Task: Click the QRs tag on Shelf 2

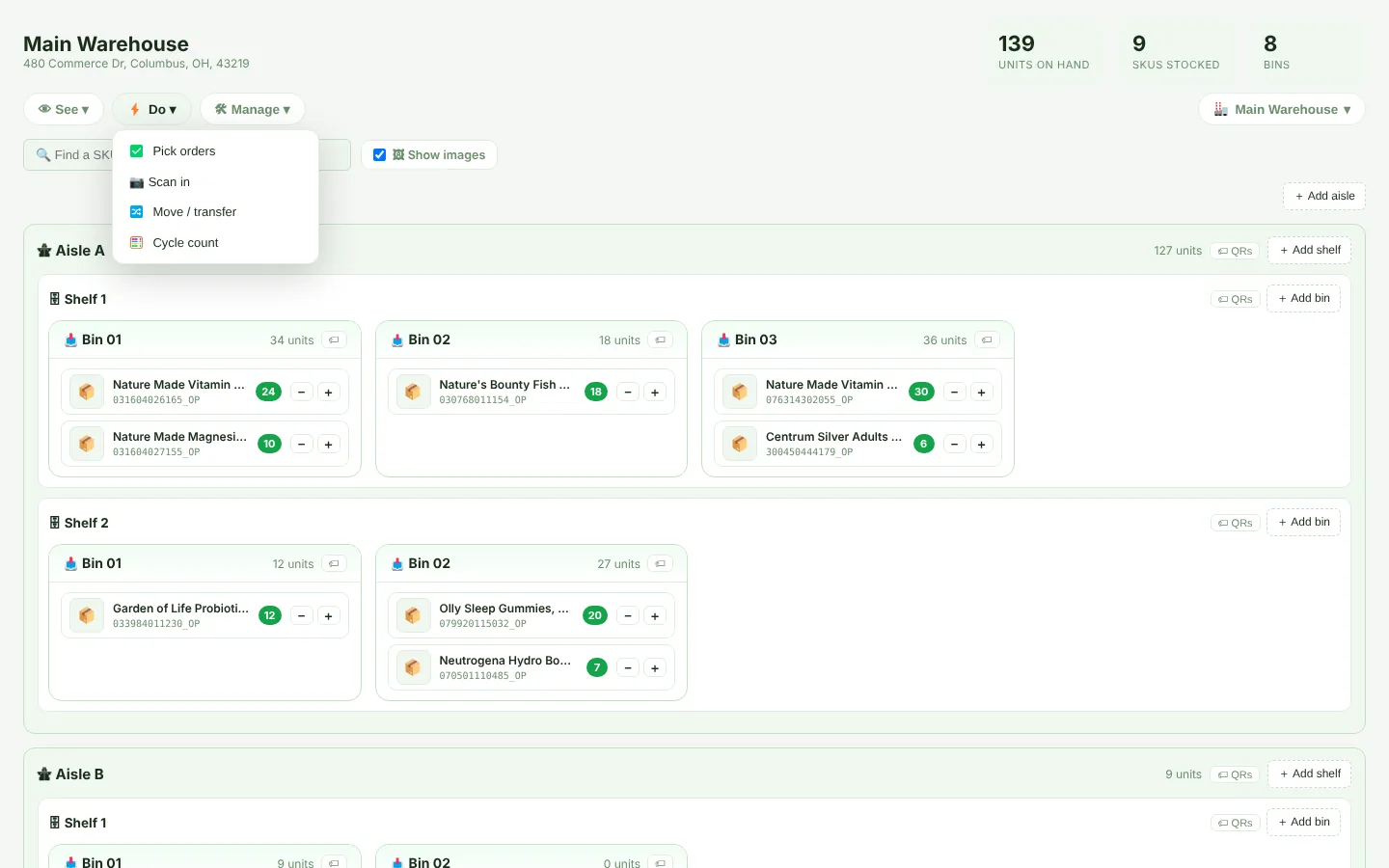Action: coord(1235,523)
